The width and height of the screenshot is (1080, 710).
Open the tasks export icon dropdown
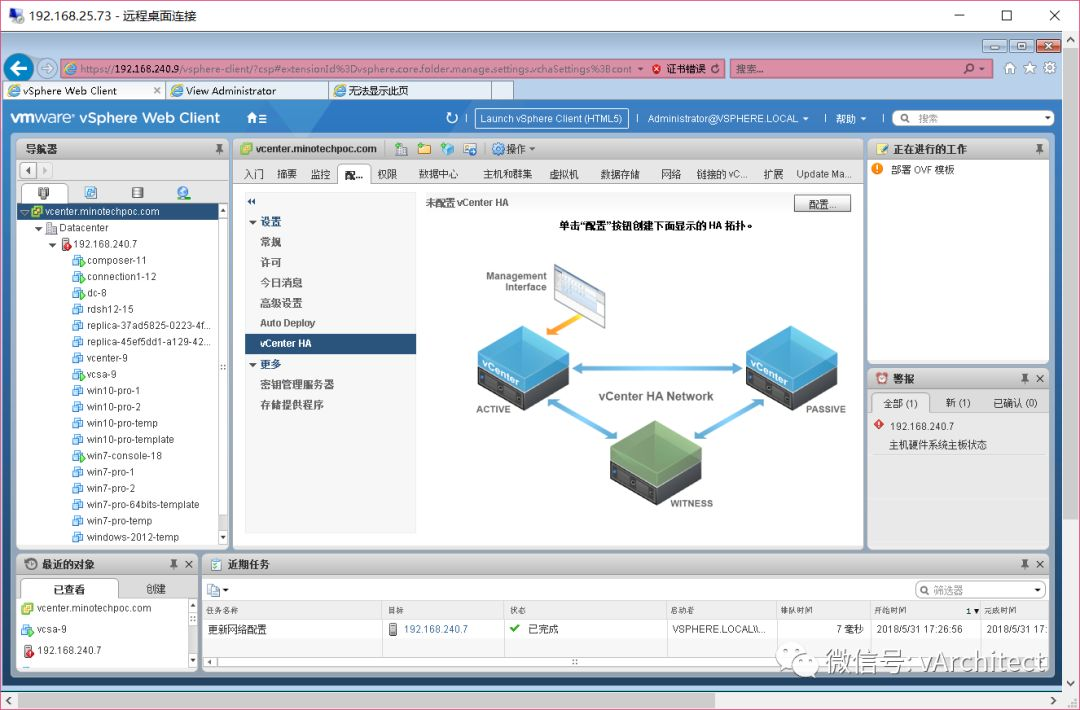[218, 590]
